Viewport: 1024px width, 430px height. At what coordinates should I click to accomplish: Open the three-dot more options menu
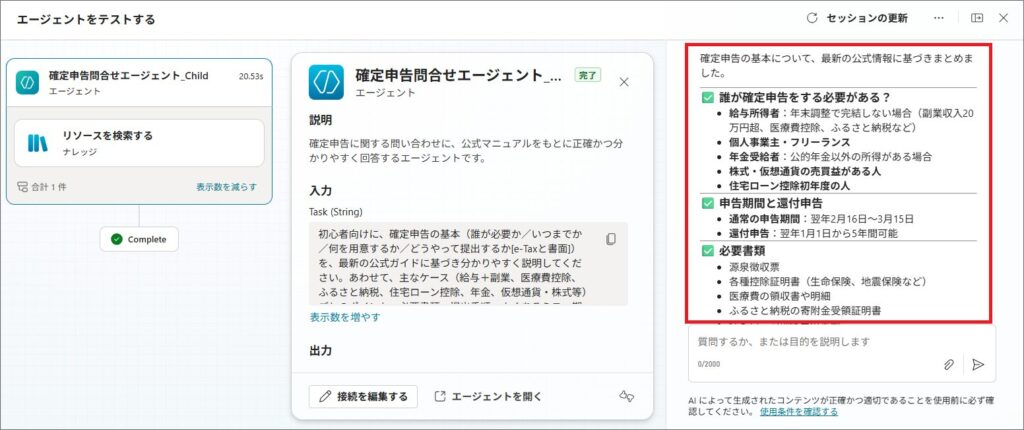[938, 18]
